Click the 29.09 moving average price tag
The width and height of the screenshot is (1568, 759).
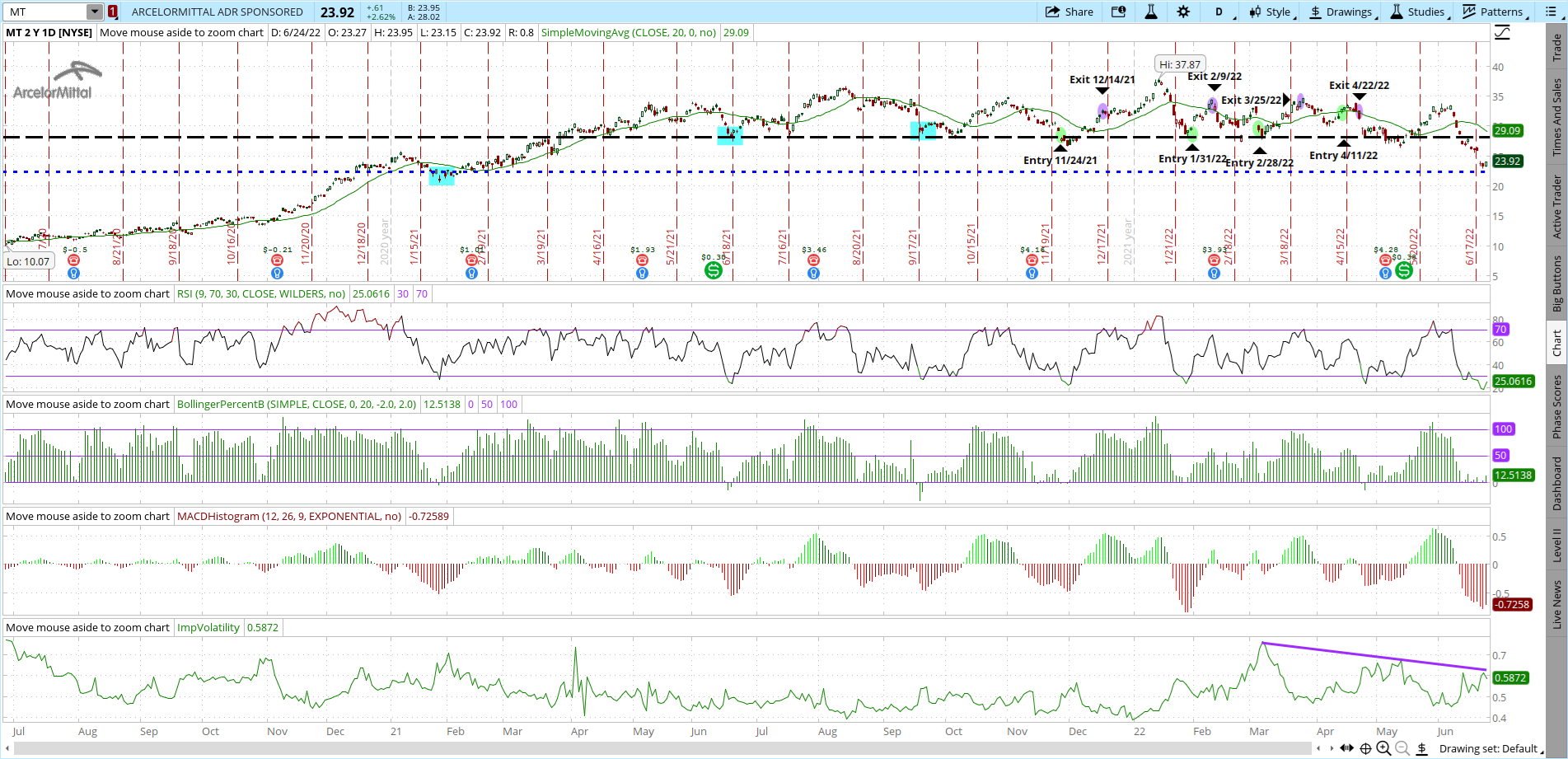click(x=1507, y=130)
